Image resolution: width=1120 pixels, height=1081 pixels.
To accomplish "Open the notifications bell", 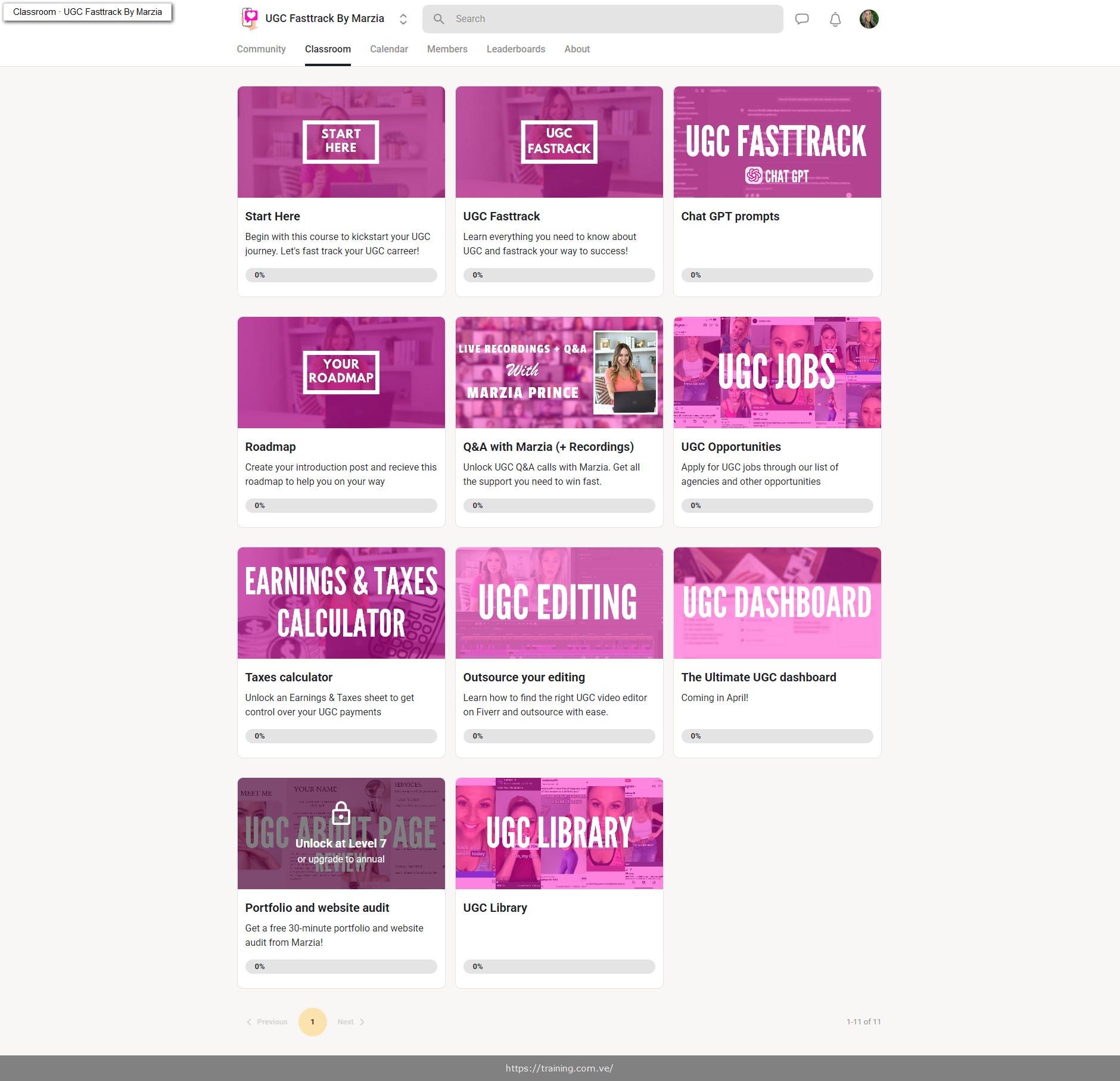I will pos(835,19).
